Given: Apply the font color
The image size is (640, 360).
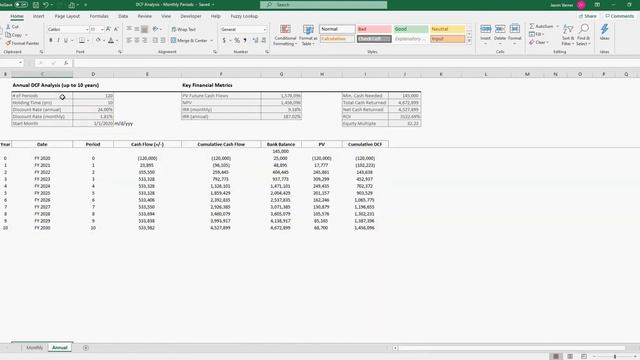Looking at the screenshot, I should coord(111,40).
